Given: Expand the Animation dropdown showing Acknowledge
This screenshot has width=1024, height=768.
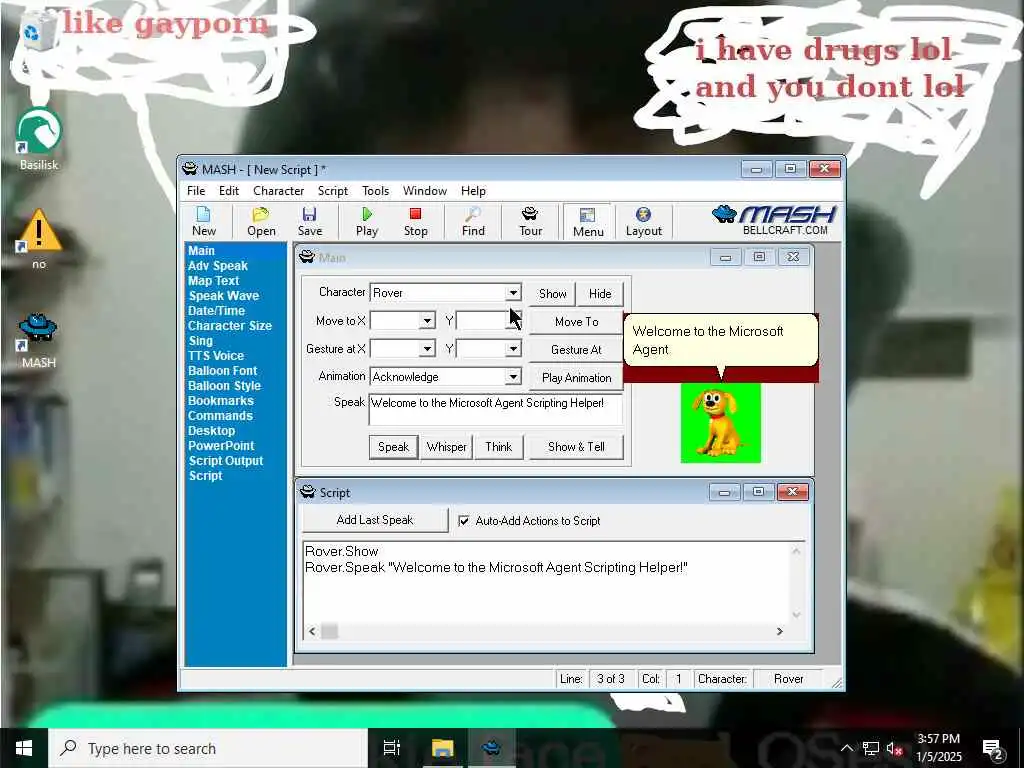Looking at the screenshot, I should click(x=513, y=377).
